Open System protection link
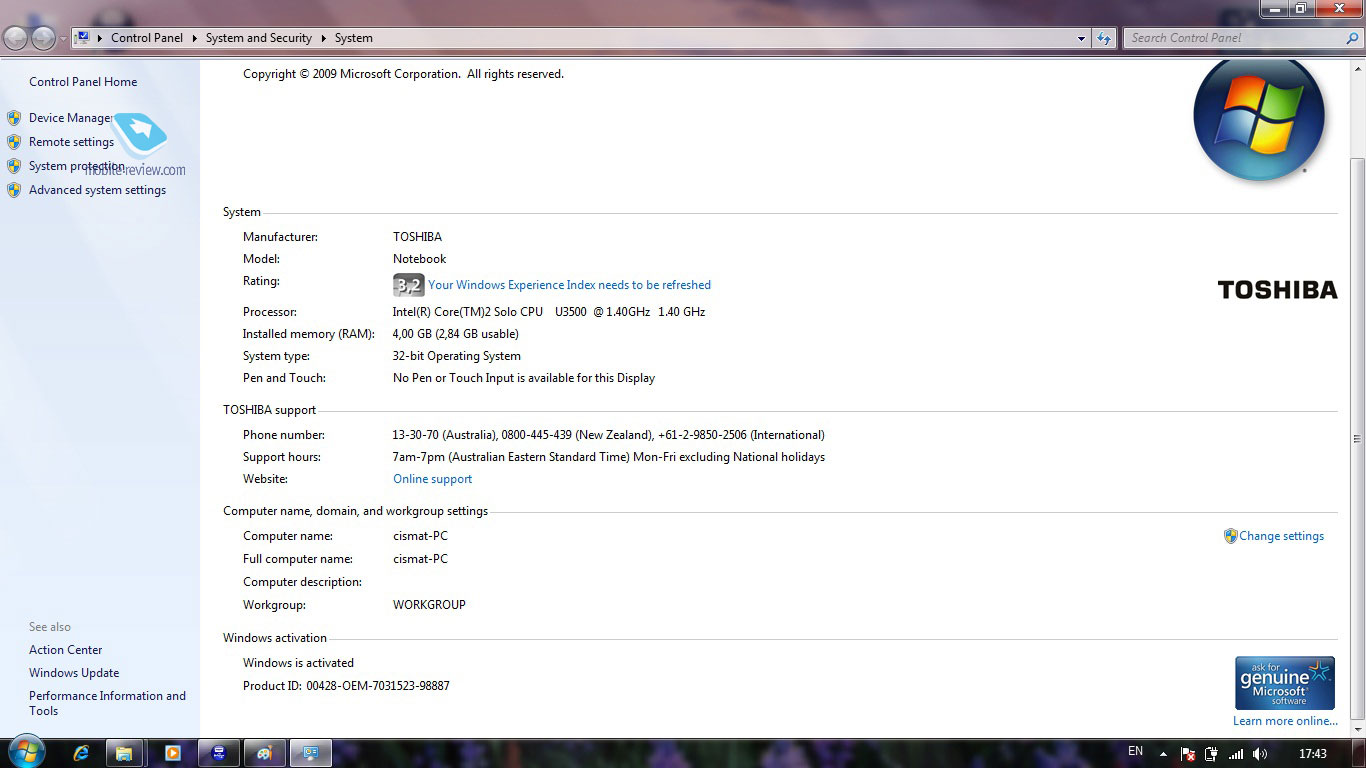 point(77,166)
